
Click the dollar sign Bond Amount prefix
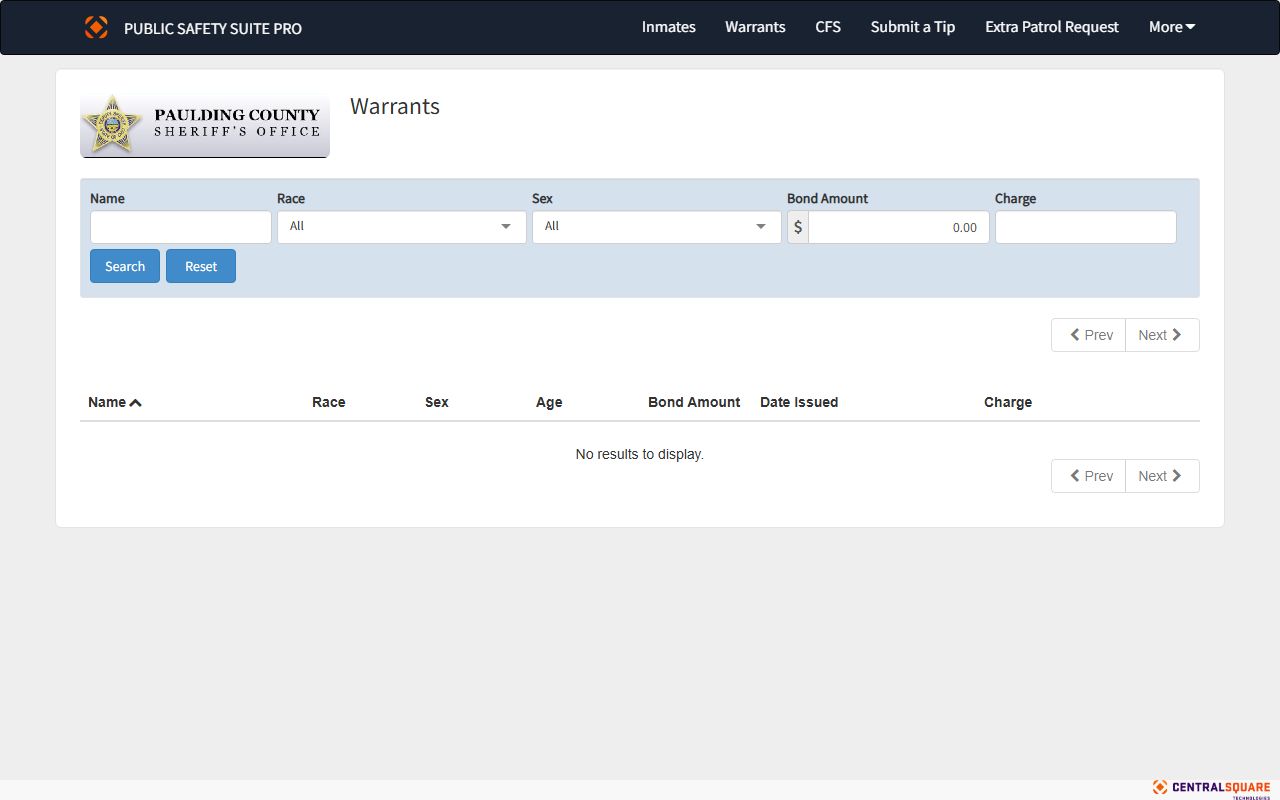click(x=798, y=227)
